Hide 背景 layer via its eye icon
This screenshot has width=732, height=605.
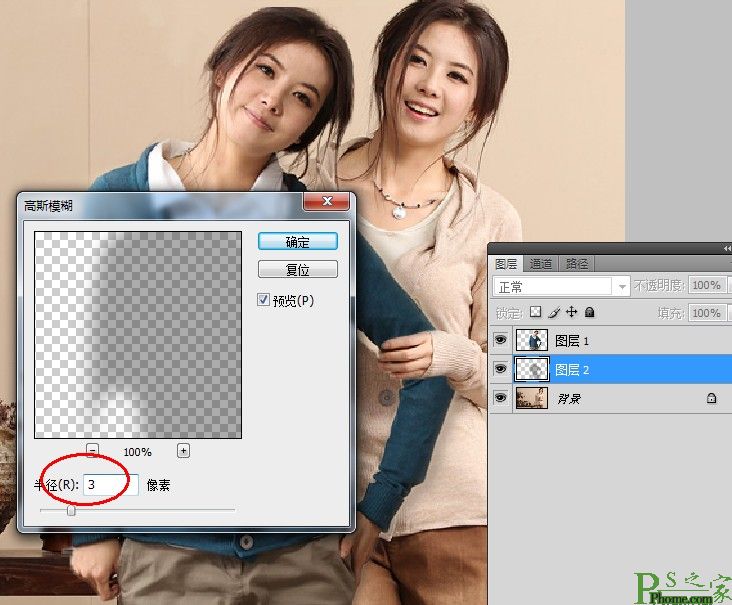click(500, 398)
